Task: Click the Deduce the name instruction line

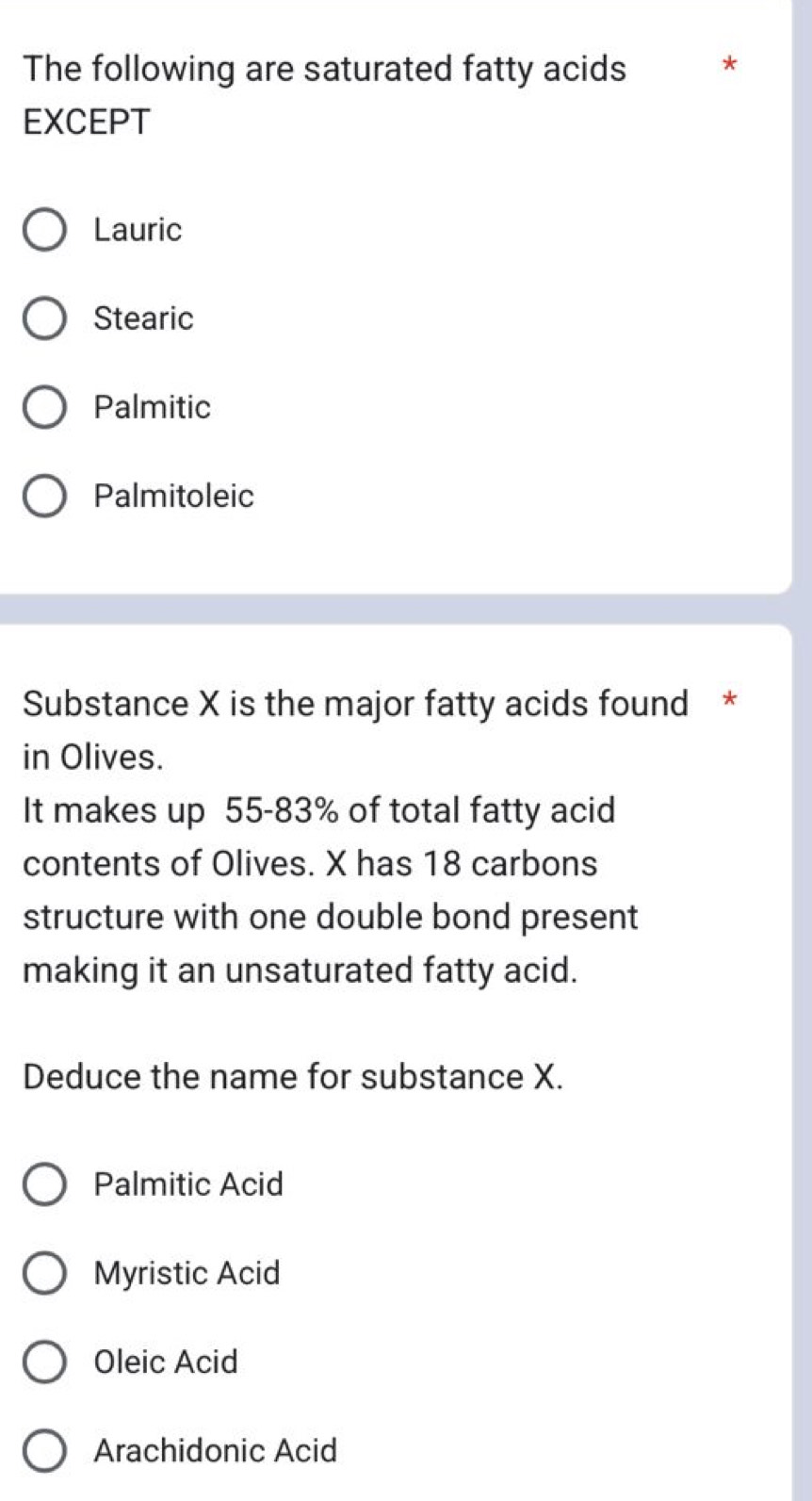Action: pyautogui.click(x=293, y=1078)
